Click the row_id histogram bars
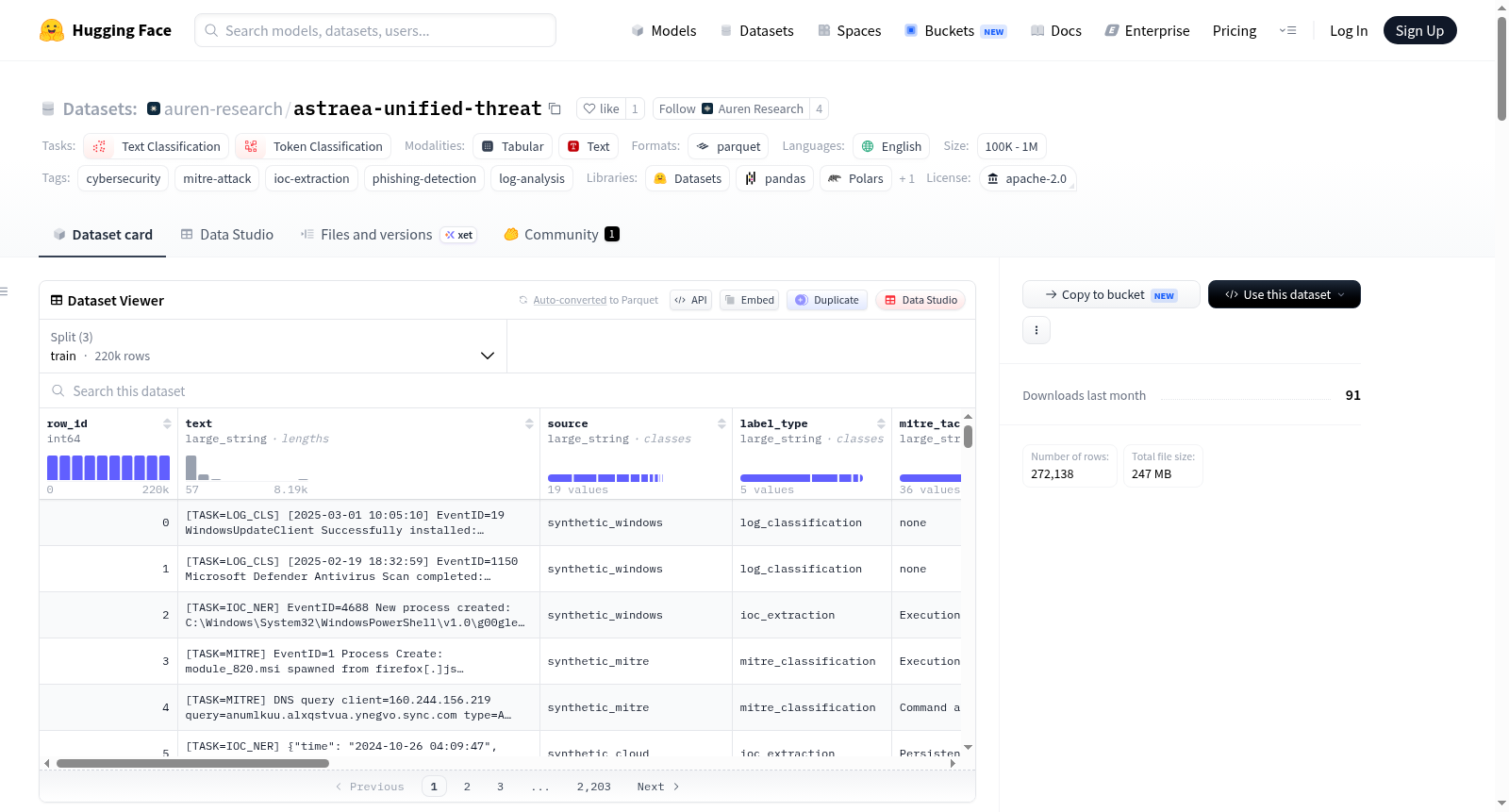1509x812 pixels. pyautogui.click(x=108, y=468)
